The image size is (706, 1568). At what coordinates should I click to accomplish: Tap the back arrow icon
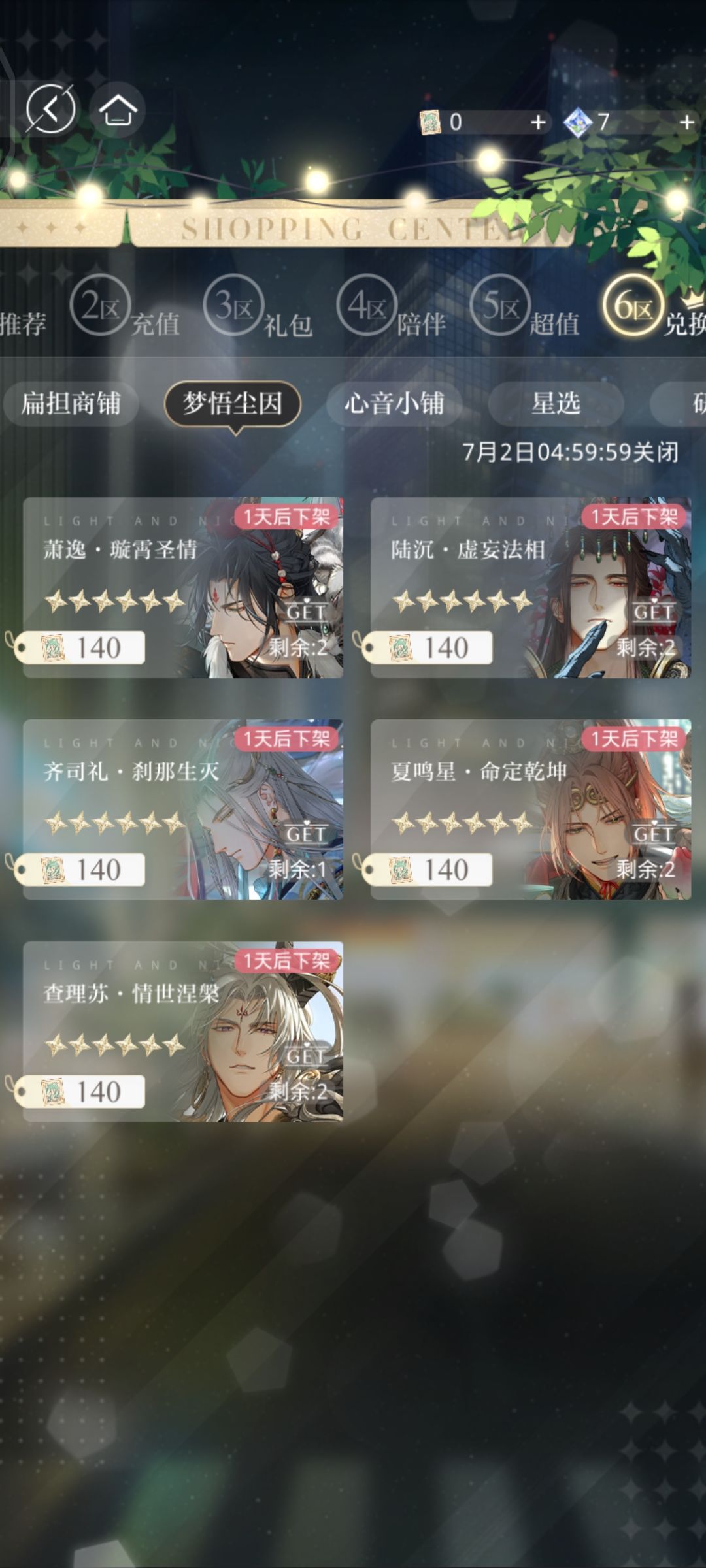(50, 108)
